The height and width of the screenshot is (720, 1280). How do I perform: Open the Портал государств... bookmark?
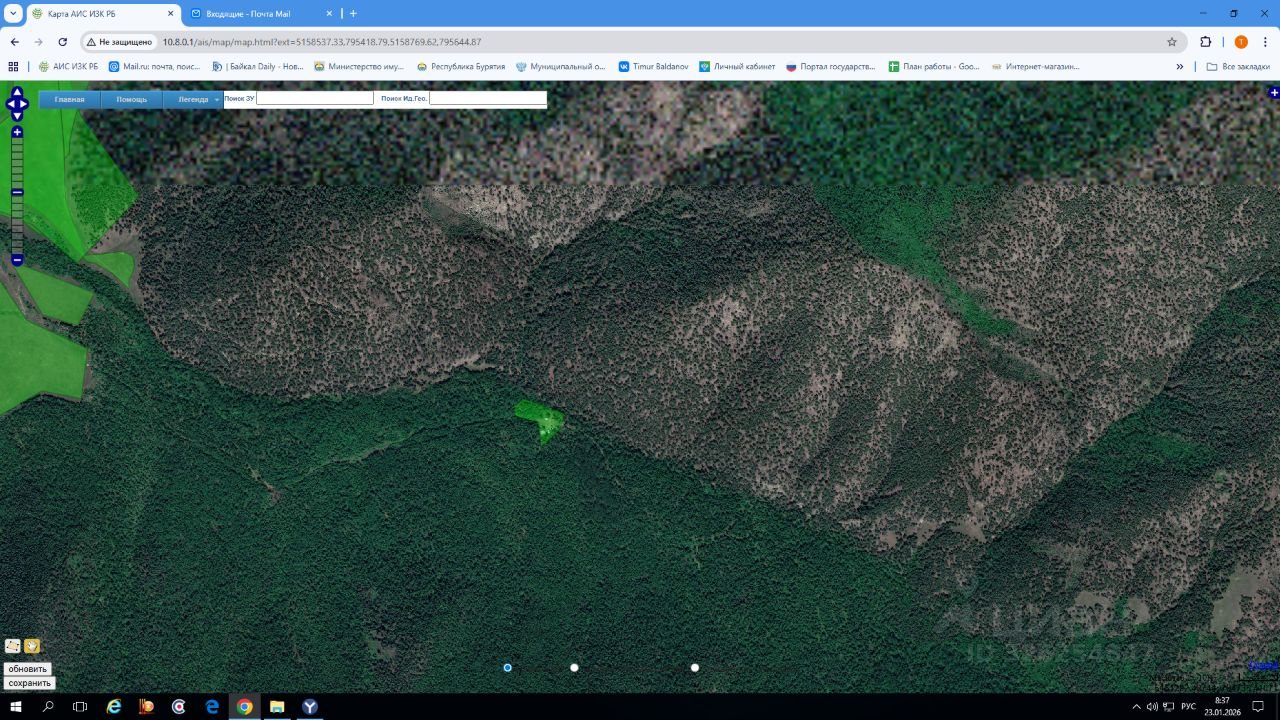pyautogui.click(x=832, y=67)
